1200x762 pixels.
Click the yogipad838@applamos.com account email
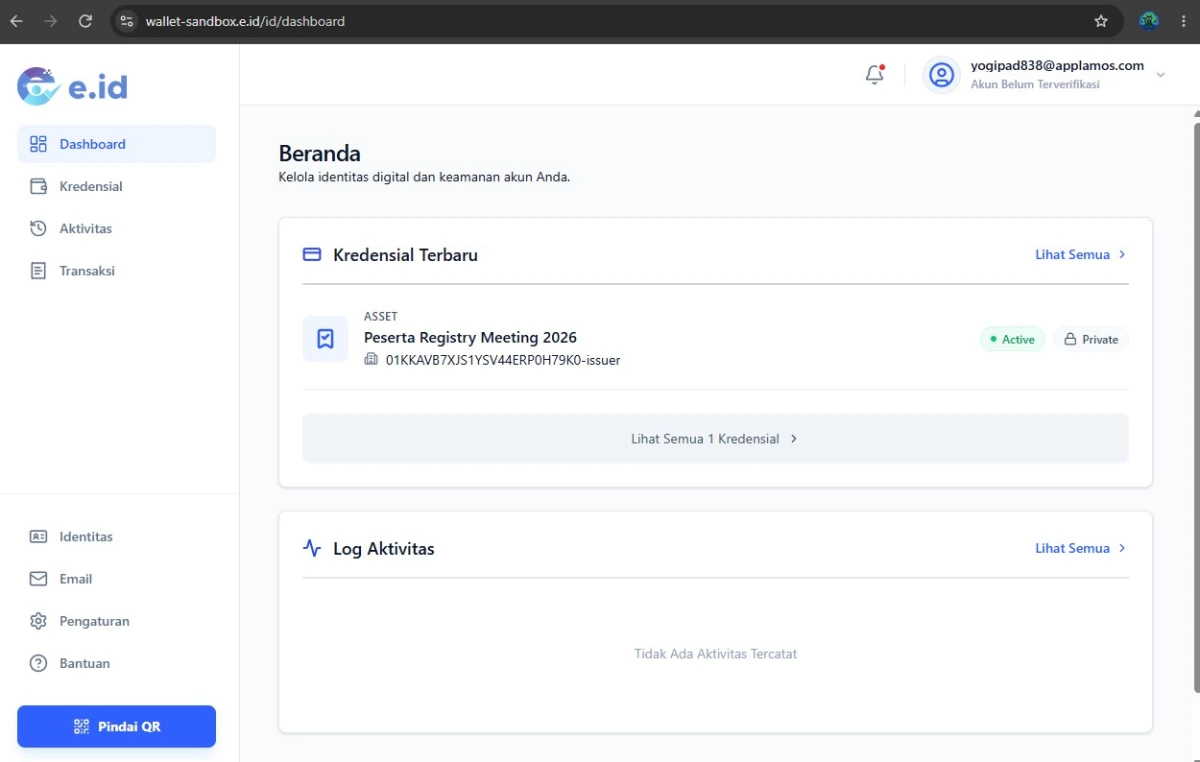point(1057,66)
